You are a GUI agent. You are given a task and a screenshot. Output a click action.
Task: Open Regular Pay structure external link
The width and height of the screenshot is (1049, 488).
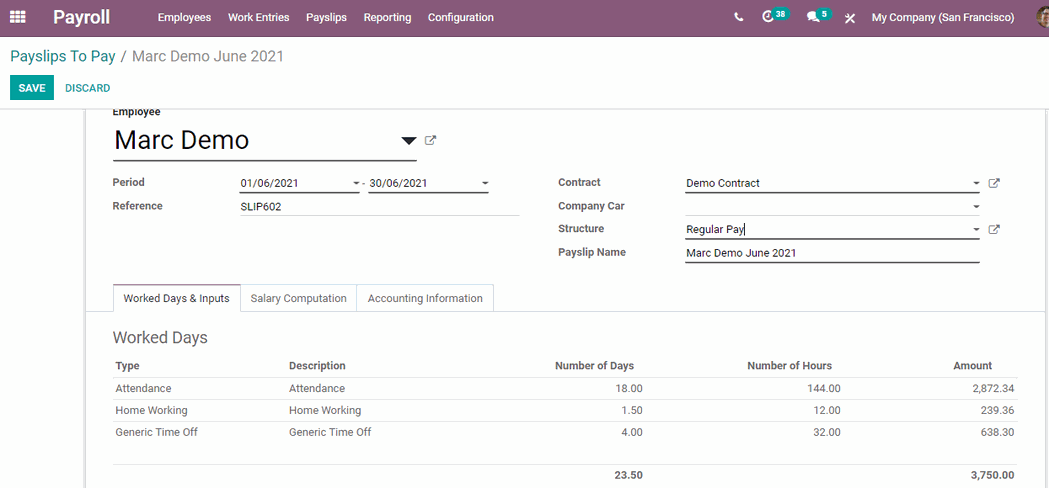click(994, 229)
